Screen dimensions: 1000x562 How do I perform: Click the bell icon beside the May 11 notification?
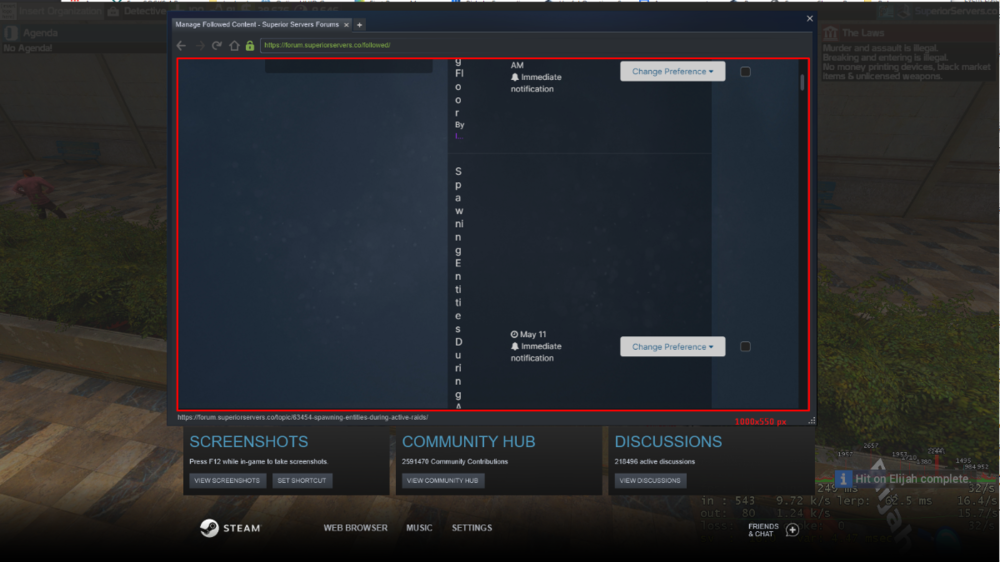coord(515,346)
